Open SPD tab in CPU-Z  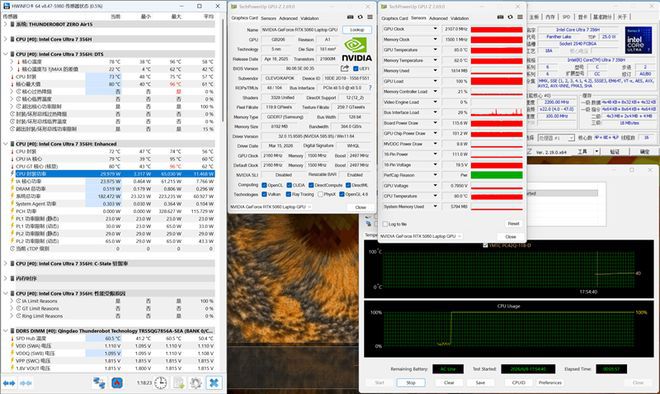click(x=566, y=17)
